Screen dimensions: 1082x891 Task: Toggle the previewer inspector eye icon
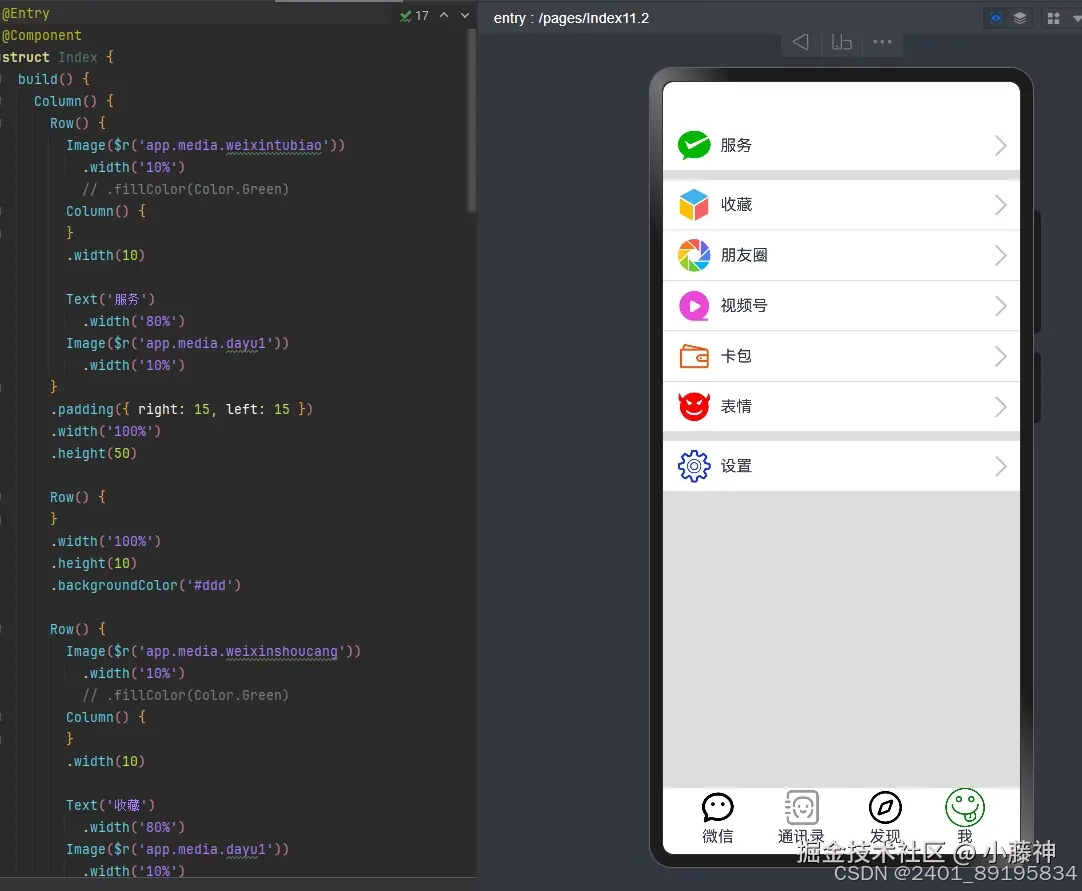tap(995, 18)
